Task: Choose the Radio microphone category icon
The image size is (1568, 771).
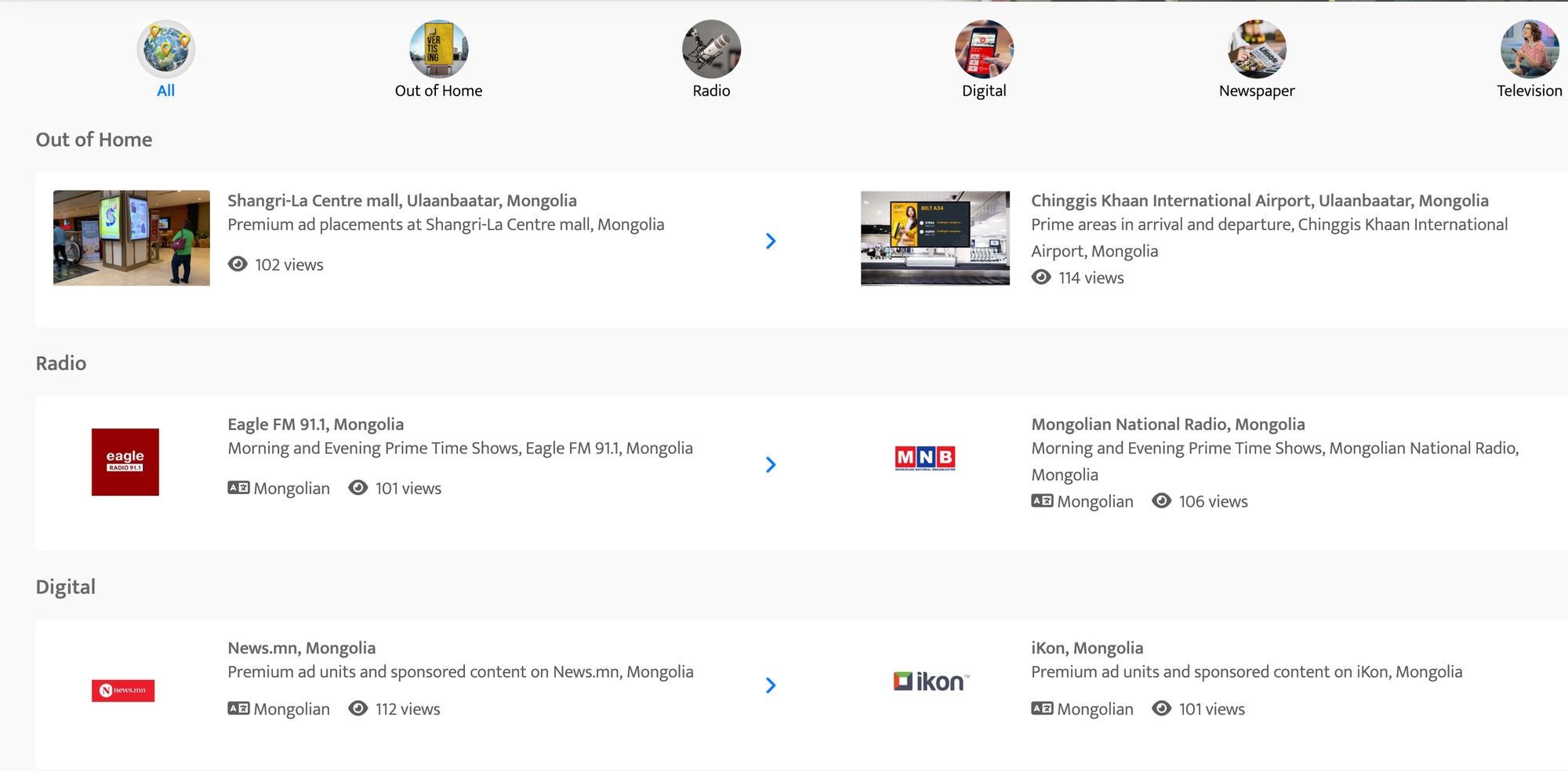Action: click(x=711, y=49)
